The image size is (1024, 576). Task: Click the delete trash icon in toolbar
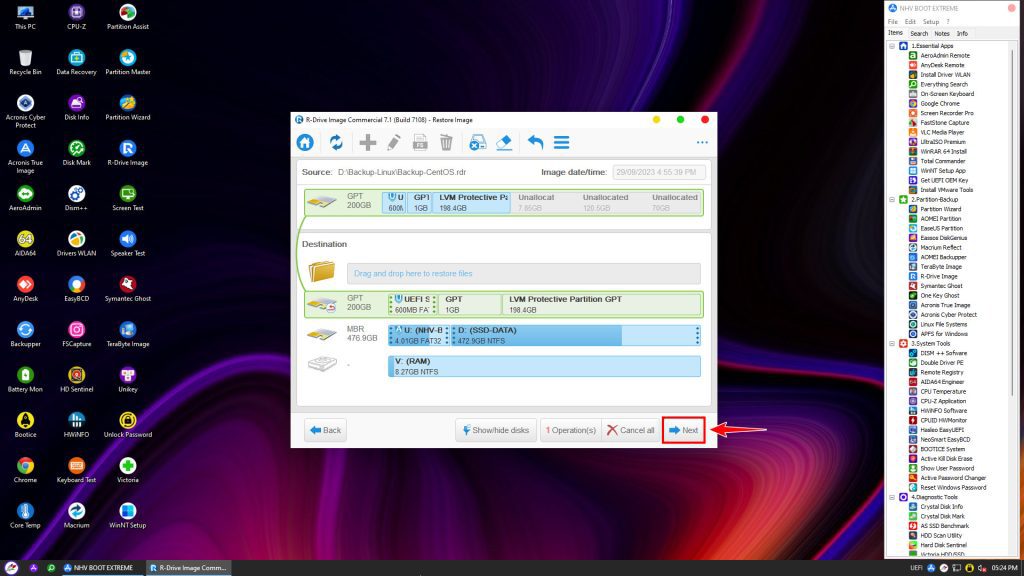446,142
